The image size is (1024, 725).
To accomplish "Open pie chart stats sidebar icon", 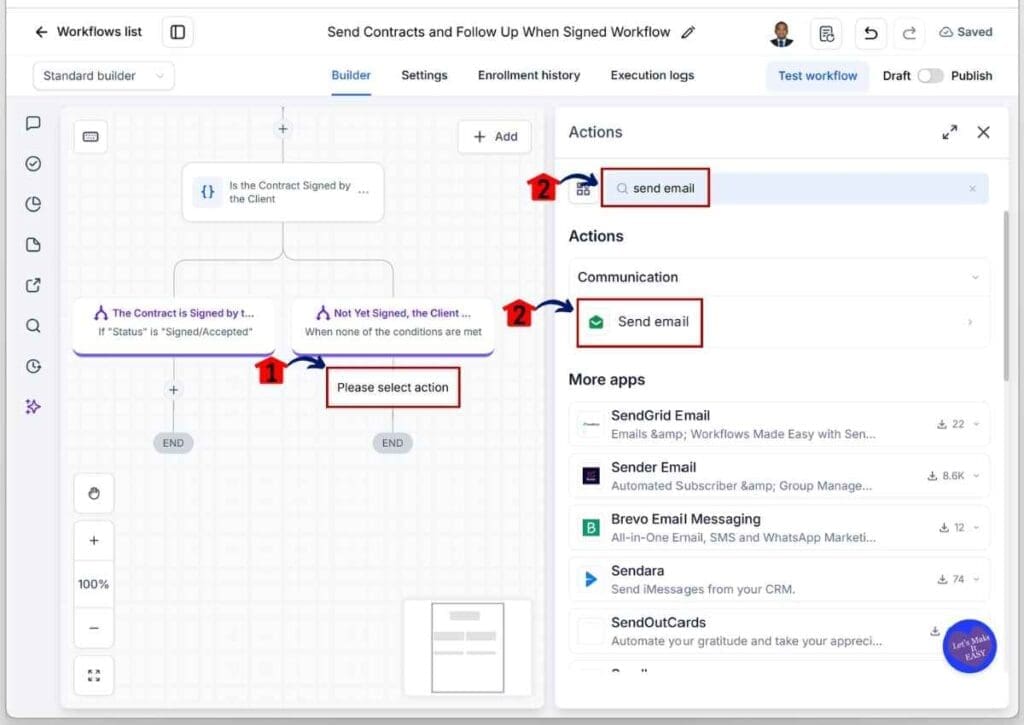I will [x=33, y=204].
